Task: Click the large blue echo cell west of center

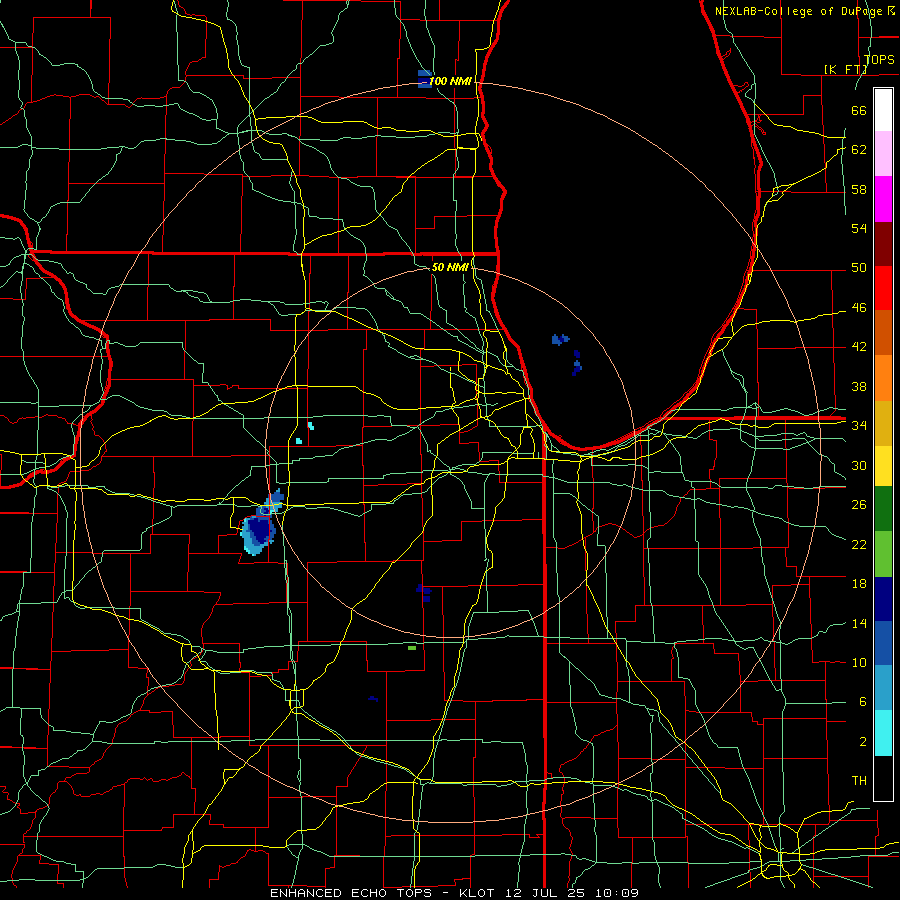Action: pos(257,534)
